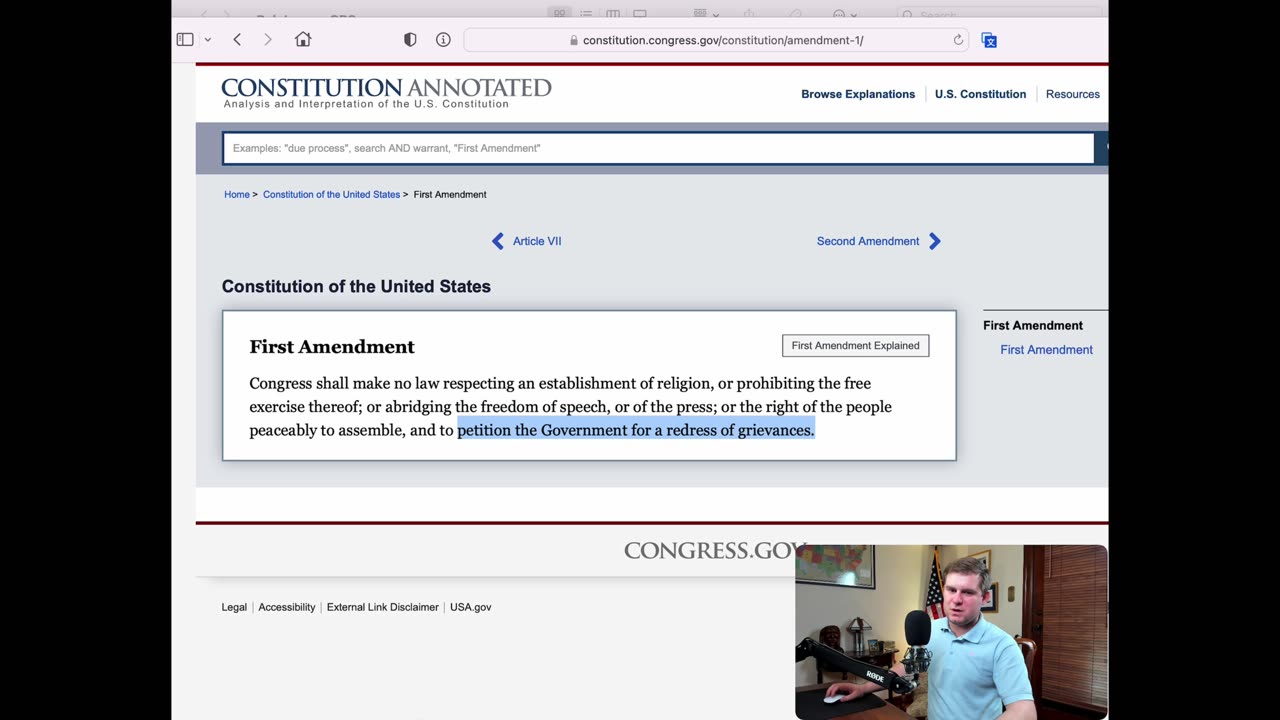Click the Constitution of the United States heading
Screen dimensions: 1280x720
(356, 286)
